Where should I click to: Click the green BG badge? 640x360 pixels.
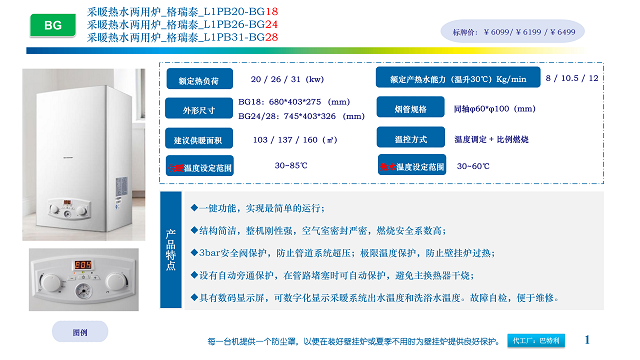click(x=53, y=25)
